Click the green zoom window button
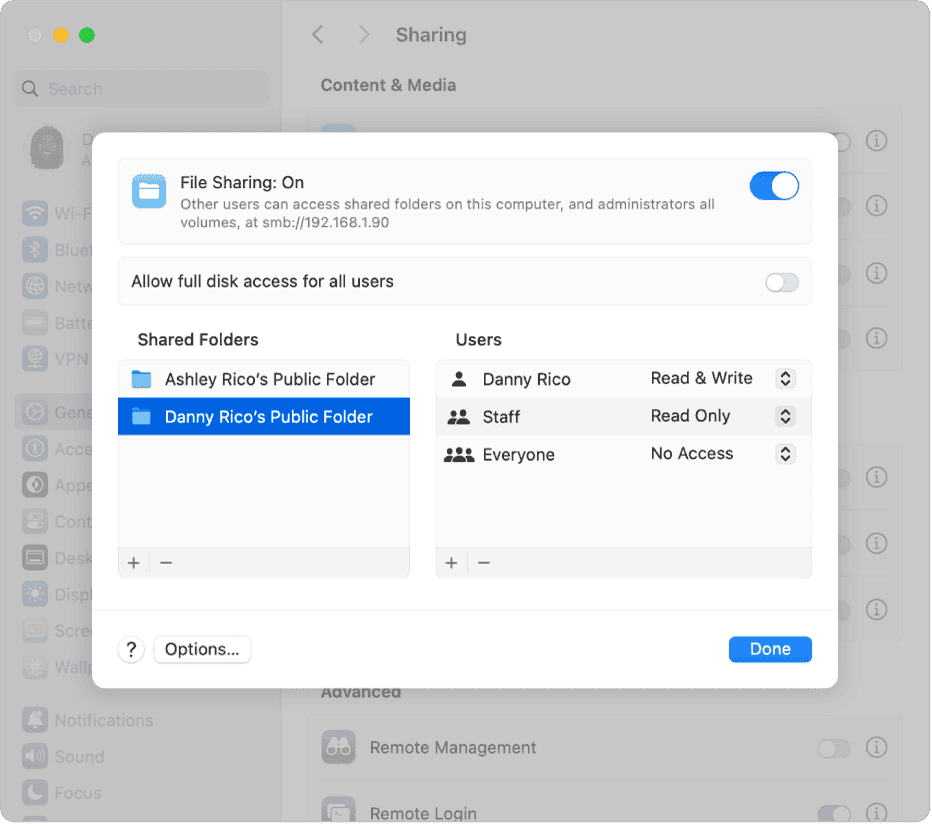 click(87, 35)
